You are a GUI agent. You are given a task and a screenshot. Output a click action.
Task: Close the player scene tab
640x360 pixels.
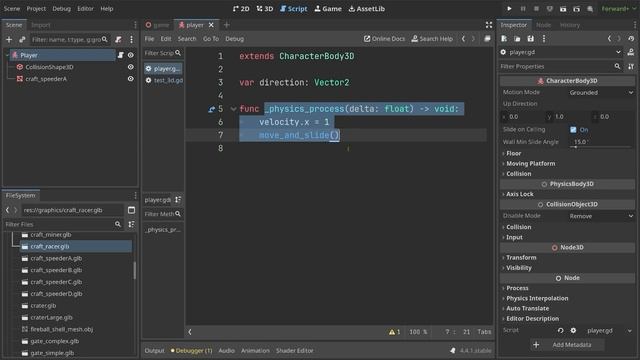click(211, 25)
